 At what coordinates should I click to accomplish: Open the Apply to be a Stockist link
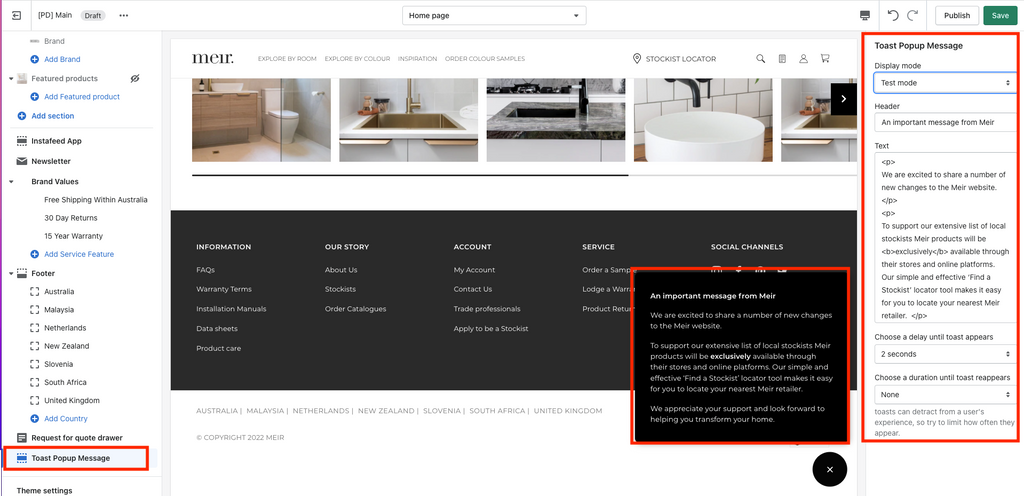click(491, 329)
